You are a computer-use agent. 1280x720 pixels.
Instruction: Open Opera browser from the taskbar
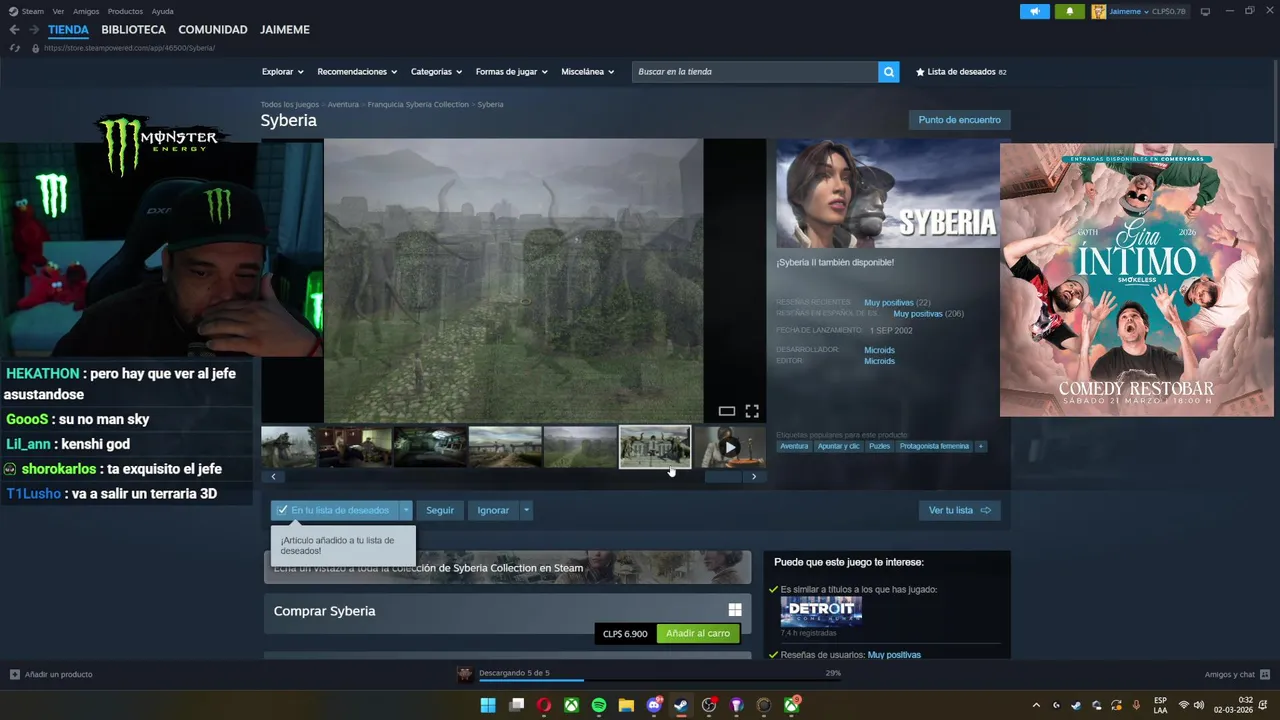[544, 705]
